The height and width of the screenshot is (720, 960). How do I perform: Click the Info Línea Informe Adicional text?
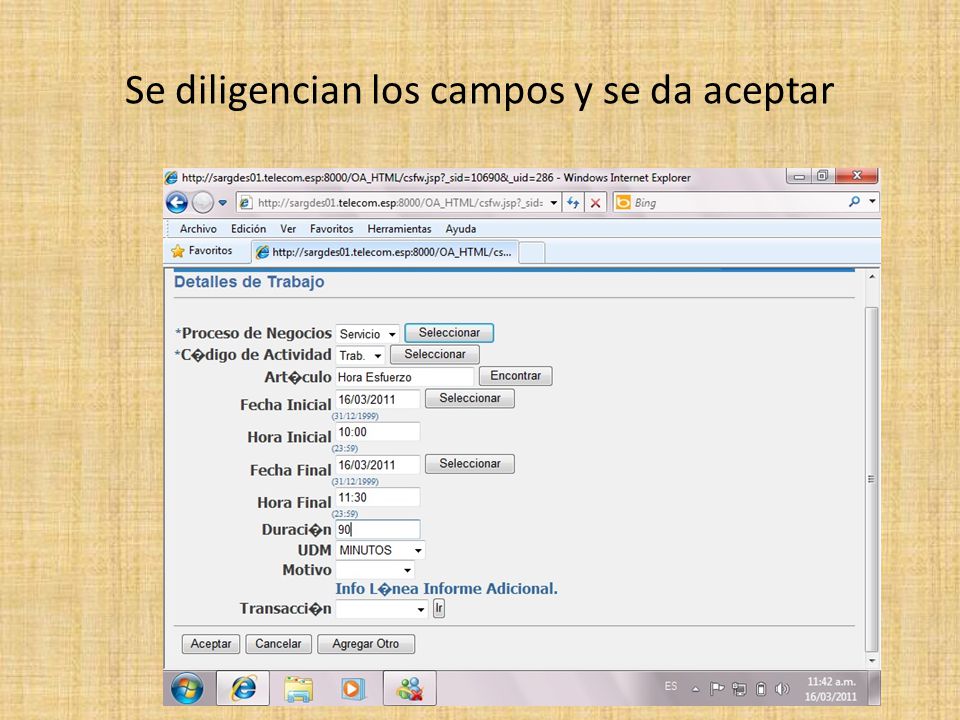point(446,589)
